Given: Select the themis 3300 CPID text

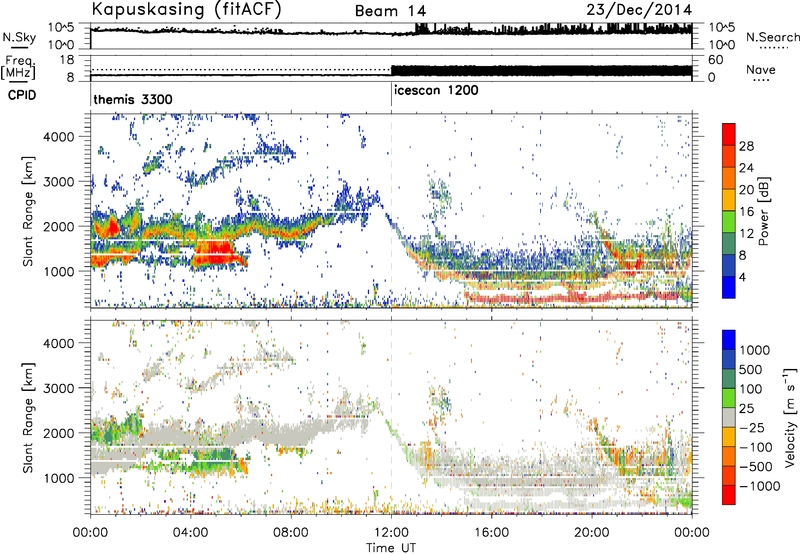Looking at the screenshot, I should coord(133,99).
